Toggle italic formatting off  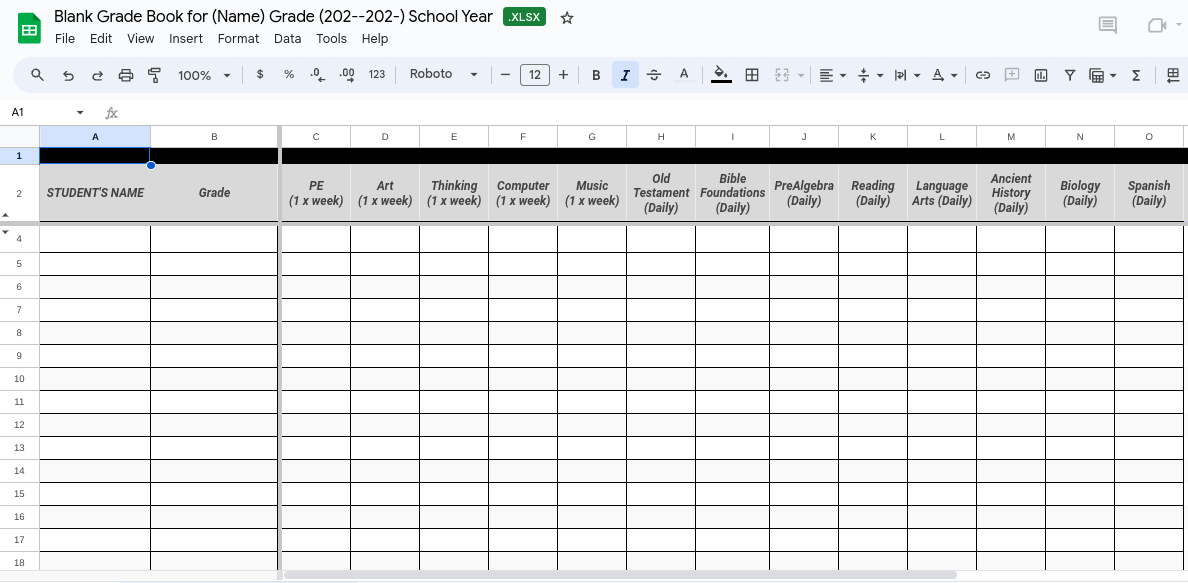tap(625, 75)
